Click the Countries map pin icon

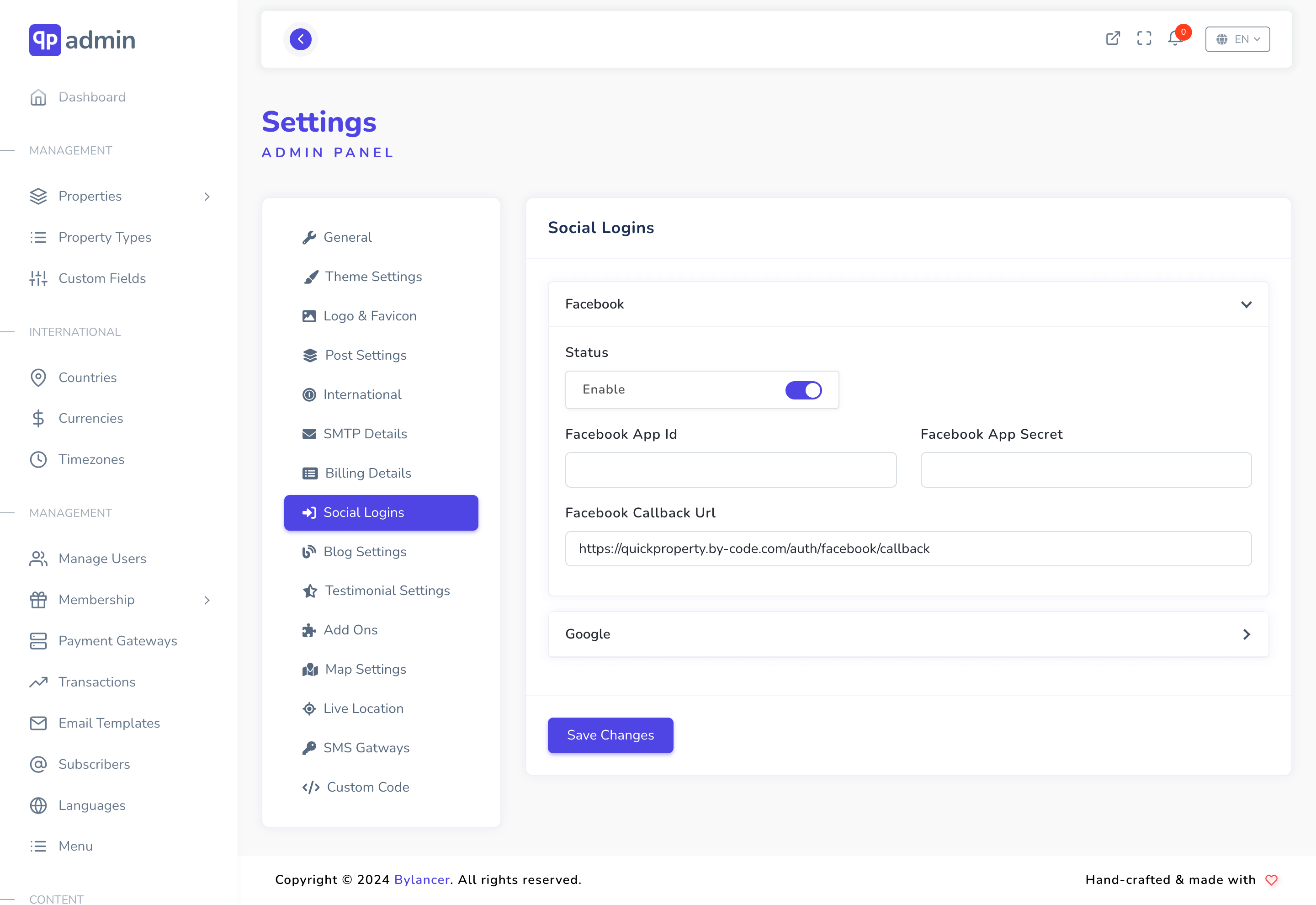[x=38, y=378]
